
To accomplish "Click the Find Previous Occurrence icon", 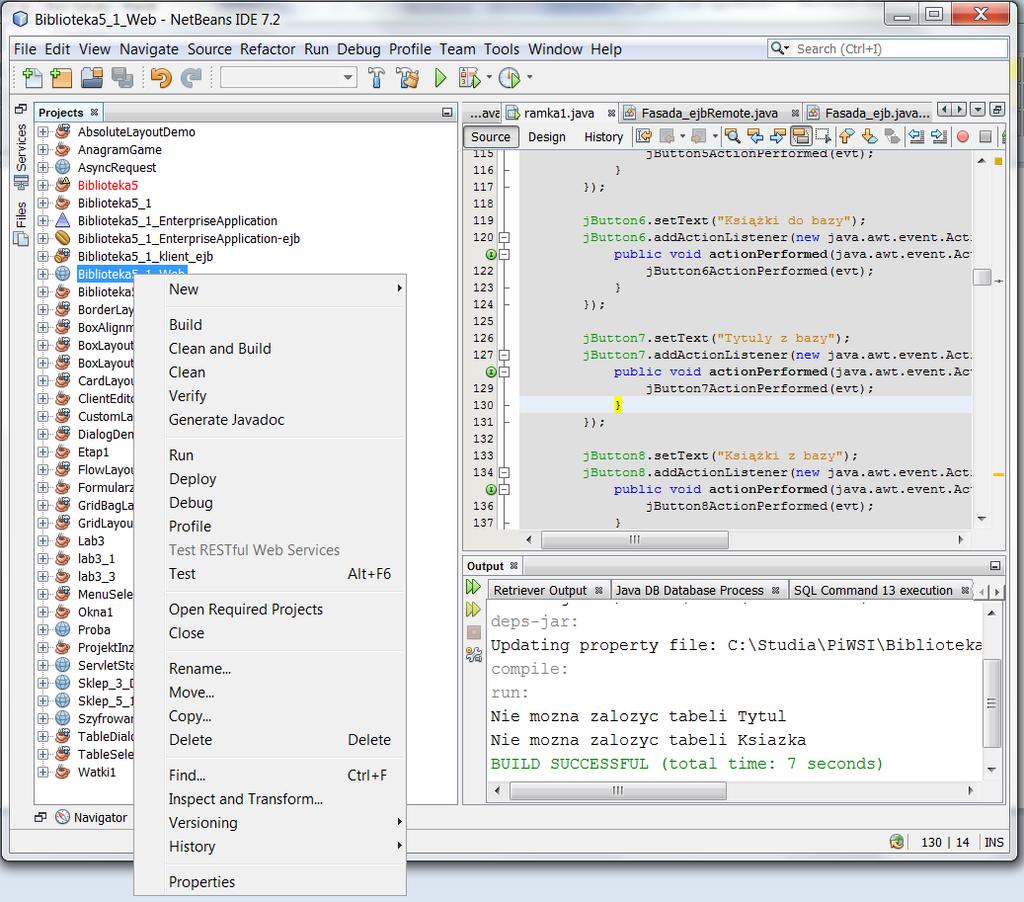I will tap(755, 136).
